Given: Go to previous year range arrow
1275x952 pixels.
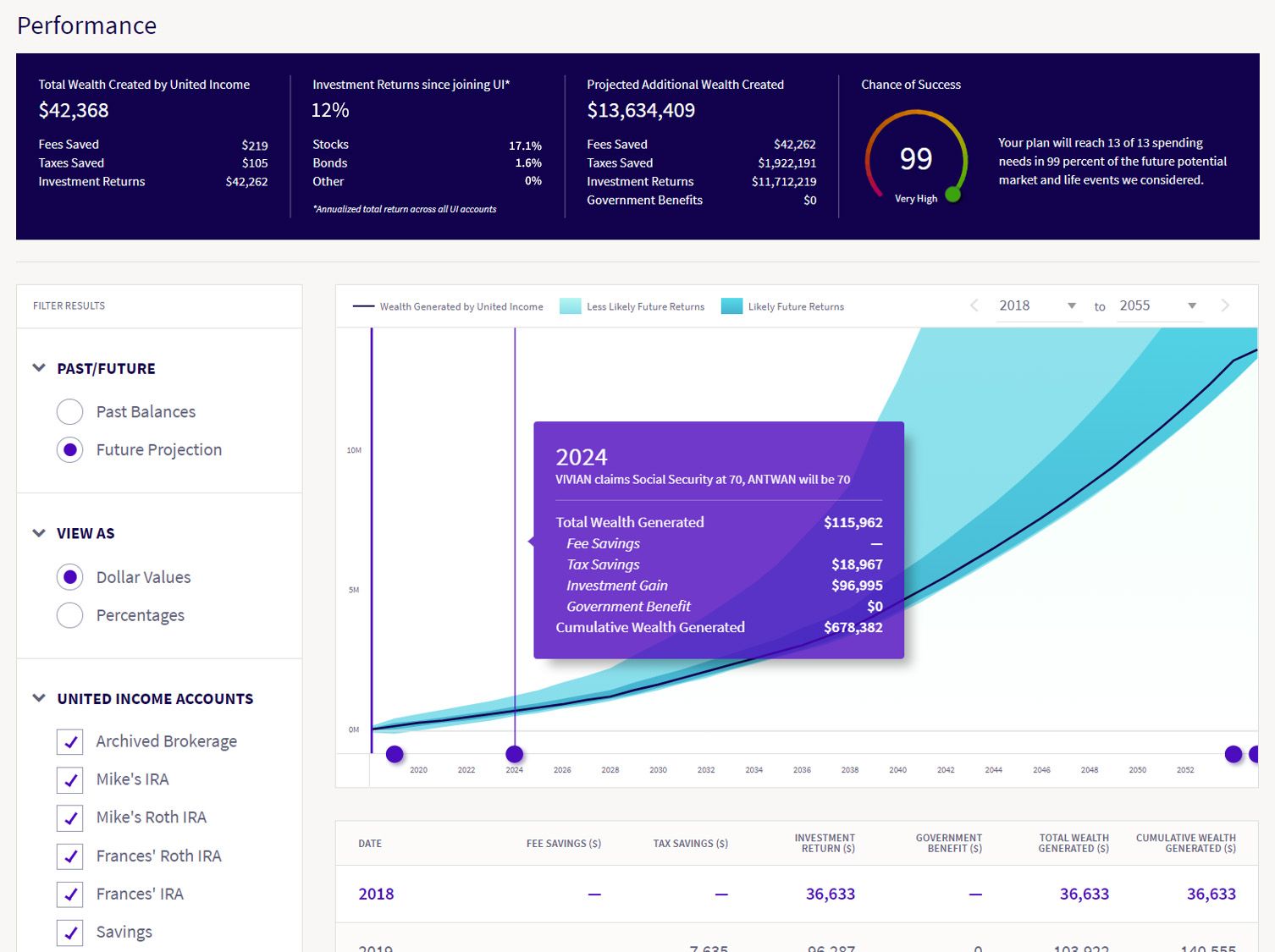Looking at the screenshot, I should tap(974, 305).
